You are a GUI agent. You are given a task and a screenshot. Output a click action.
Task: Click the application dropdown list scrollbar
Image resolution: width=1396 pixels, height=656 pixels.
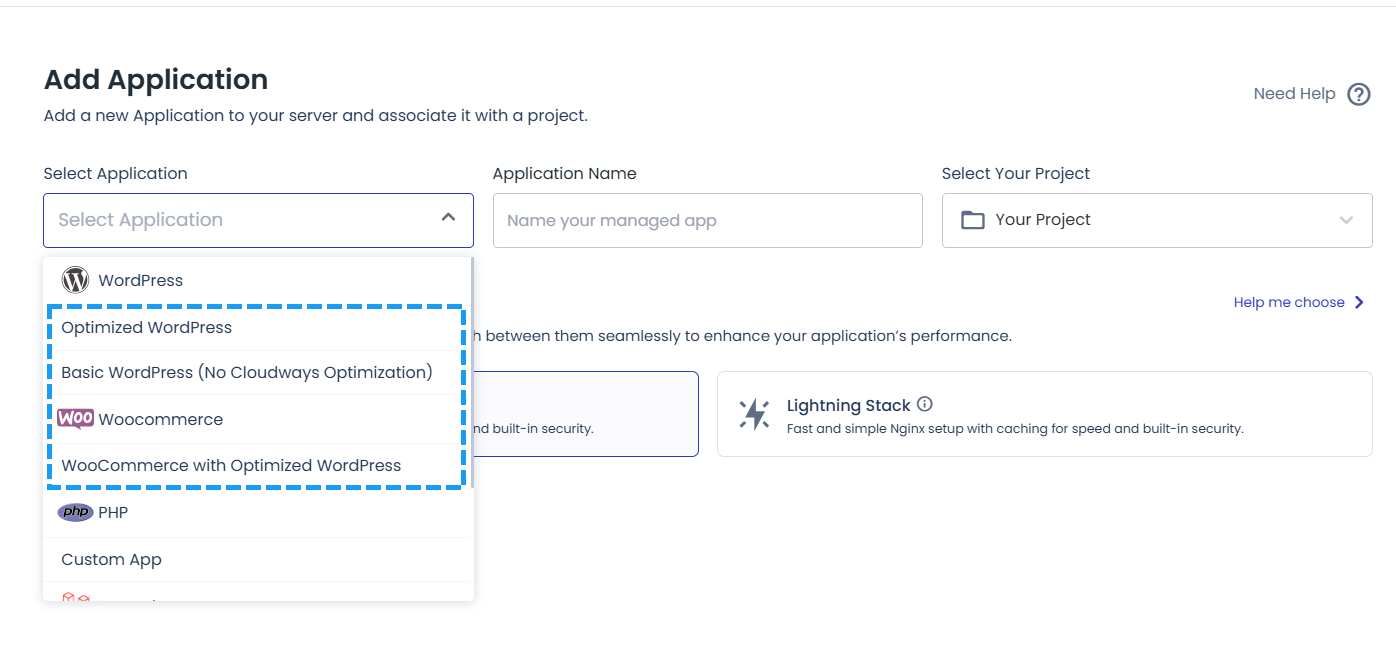coord(471,372)
